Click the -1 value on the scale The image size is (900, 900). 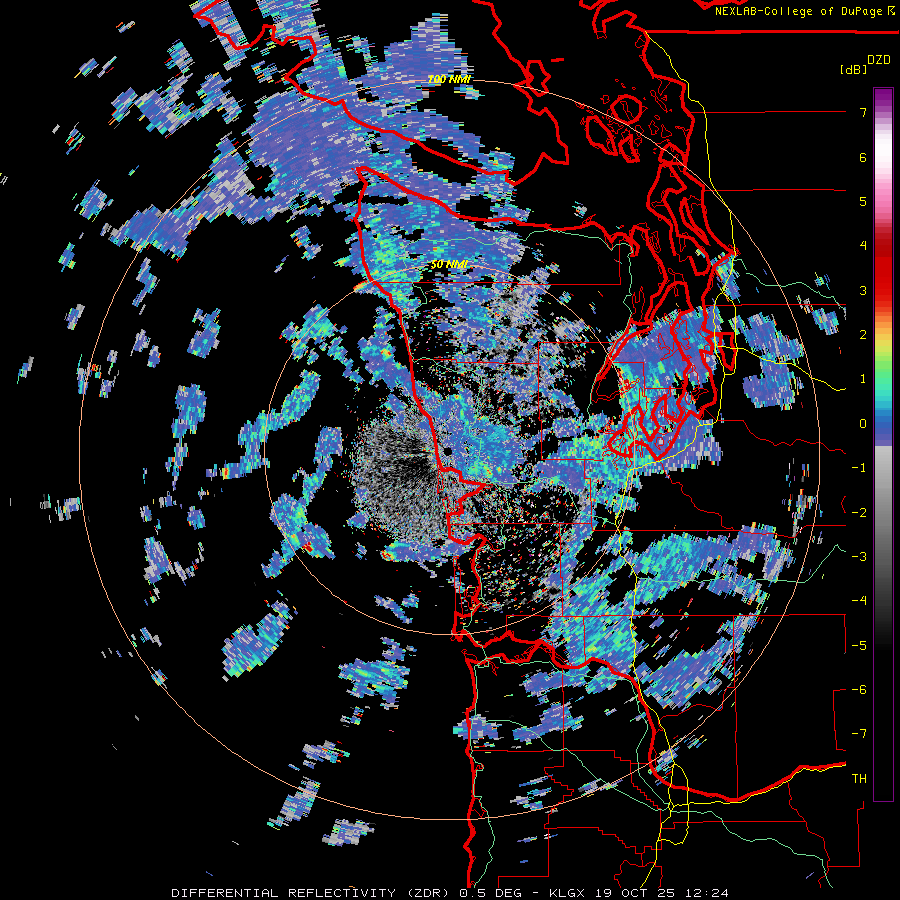(x=859, y=467)
